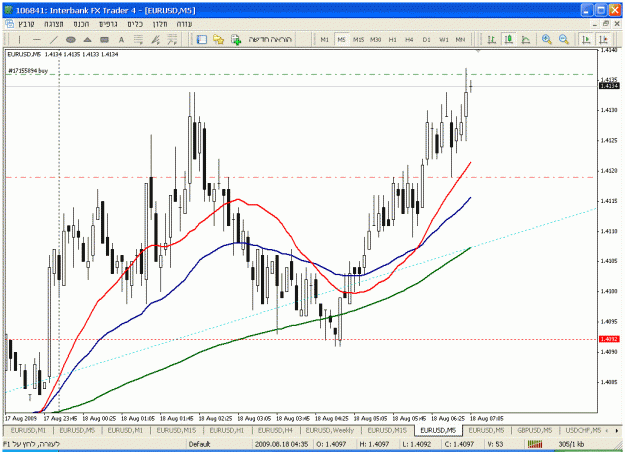Screen dimensions: 625x452
Task: Open the Navigator star-folder icon
Action: [x=218, y=39]
